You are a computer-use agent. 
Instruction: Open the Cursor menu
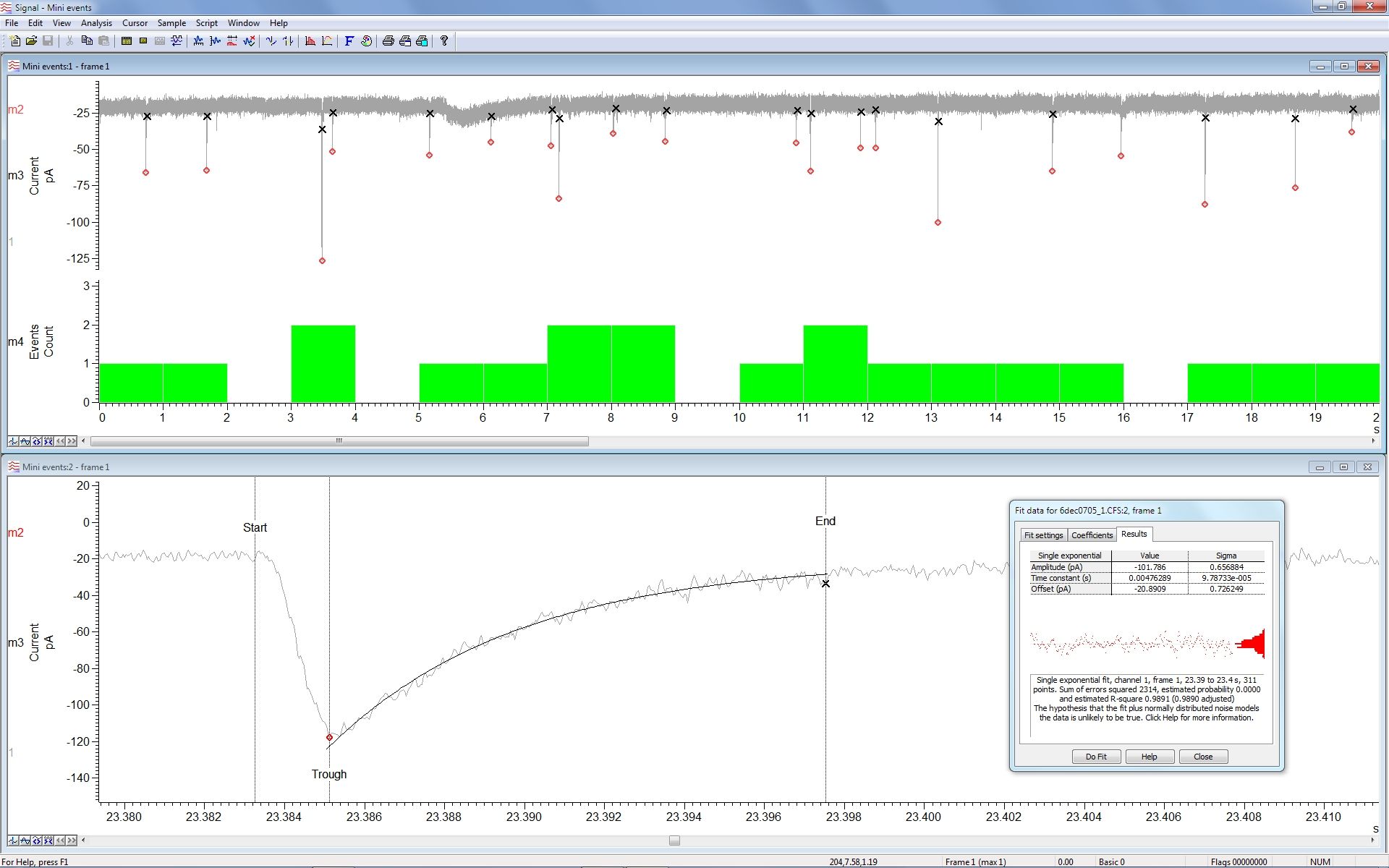[135, 23]
